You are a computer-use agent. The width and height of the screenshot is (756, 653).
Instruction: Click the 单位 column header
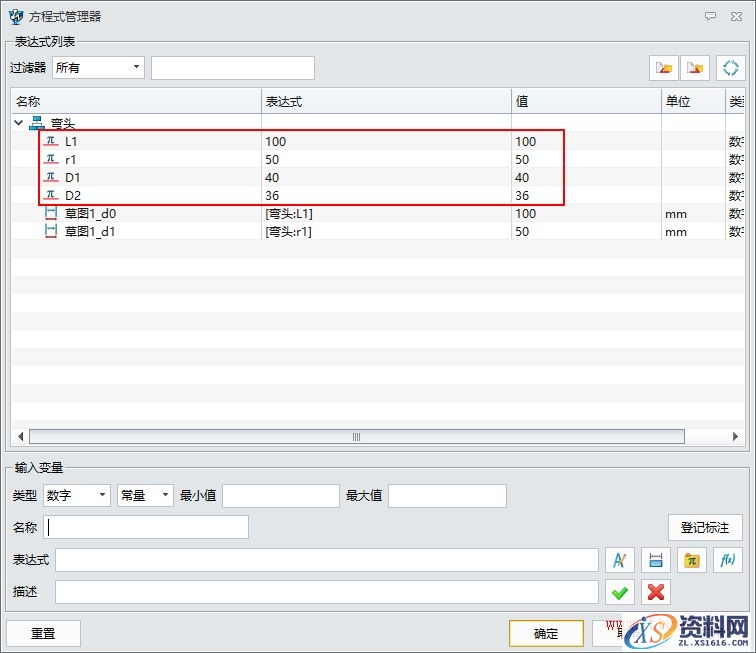point(693,102)
